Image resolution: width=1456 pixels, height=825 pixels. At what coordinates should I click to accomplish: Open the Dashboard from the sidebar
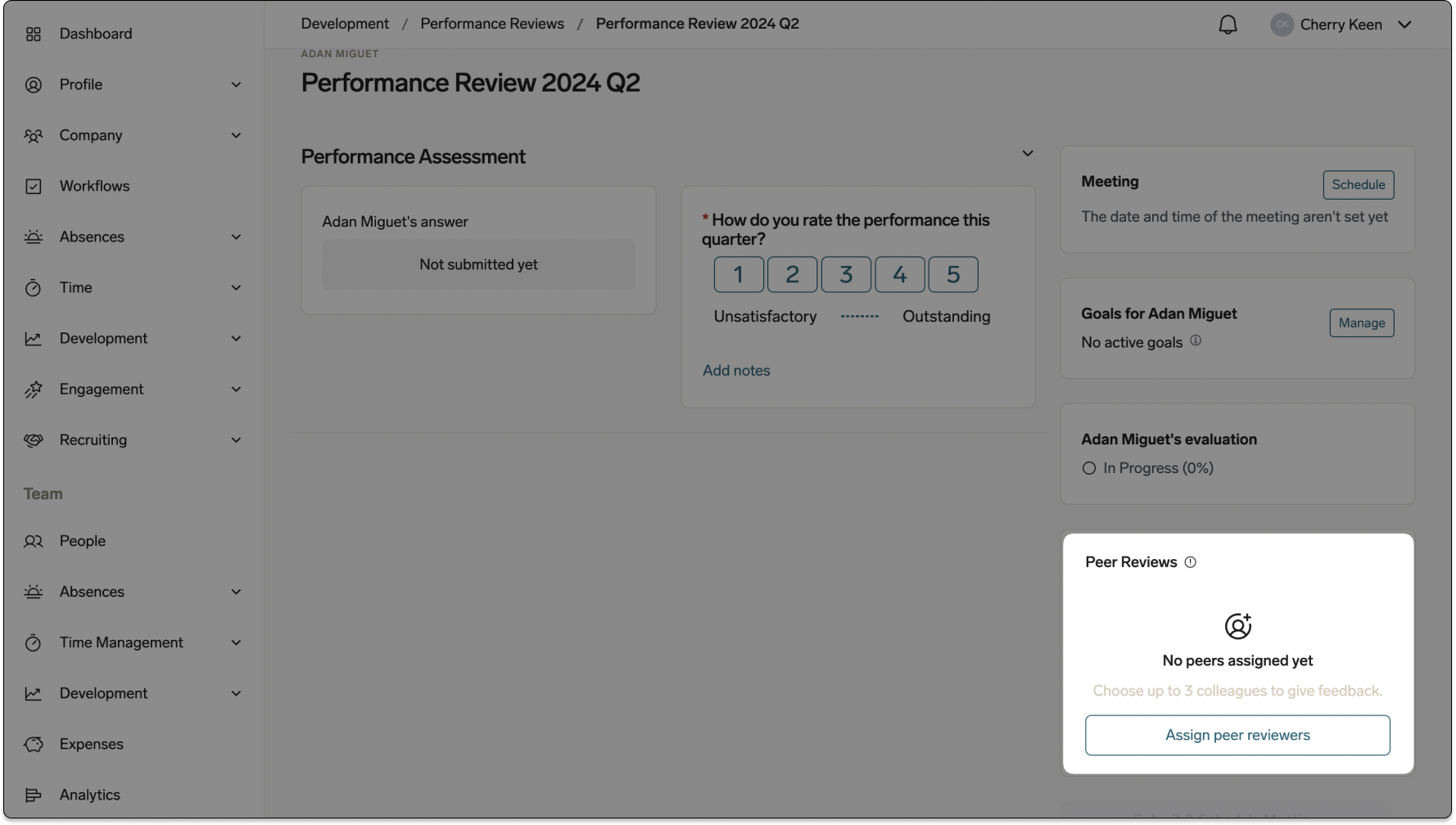[x=96, y=34]
